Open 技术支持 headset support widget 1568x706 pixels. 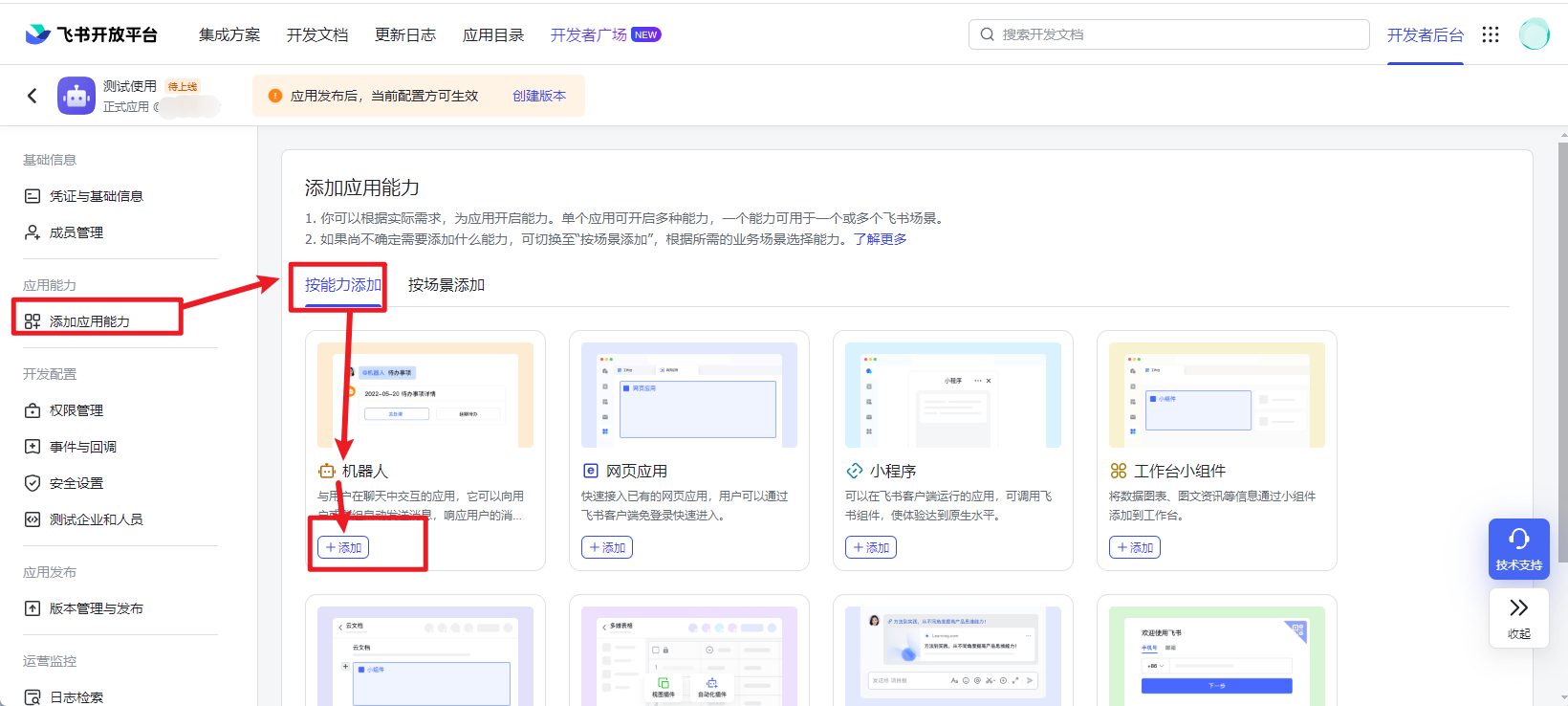coord(1518,548)
